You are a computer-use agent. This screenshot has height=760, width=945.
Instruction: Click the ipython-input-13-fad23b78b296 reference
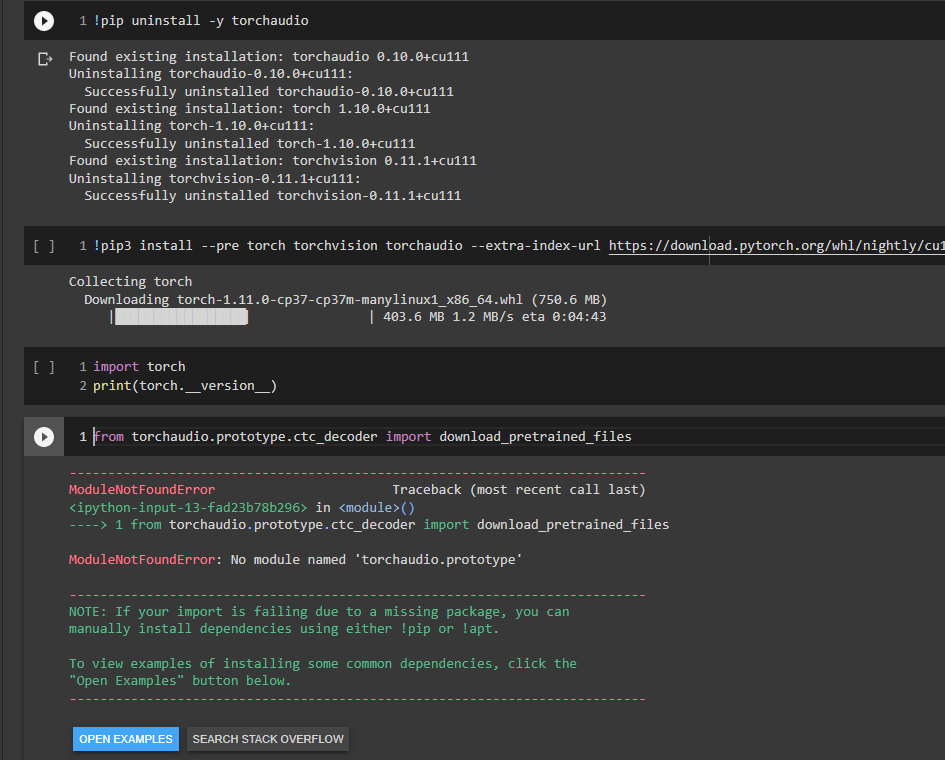coord(188,507)
